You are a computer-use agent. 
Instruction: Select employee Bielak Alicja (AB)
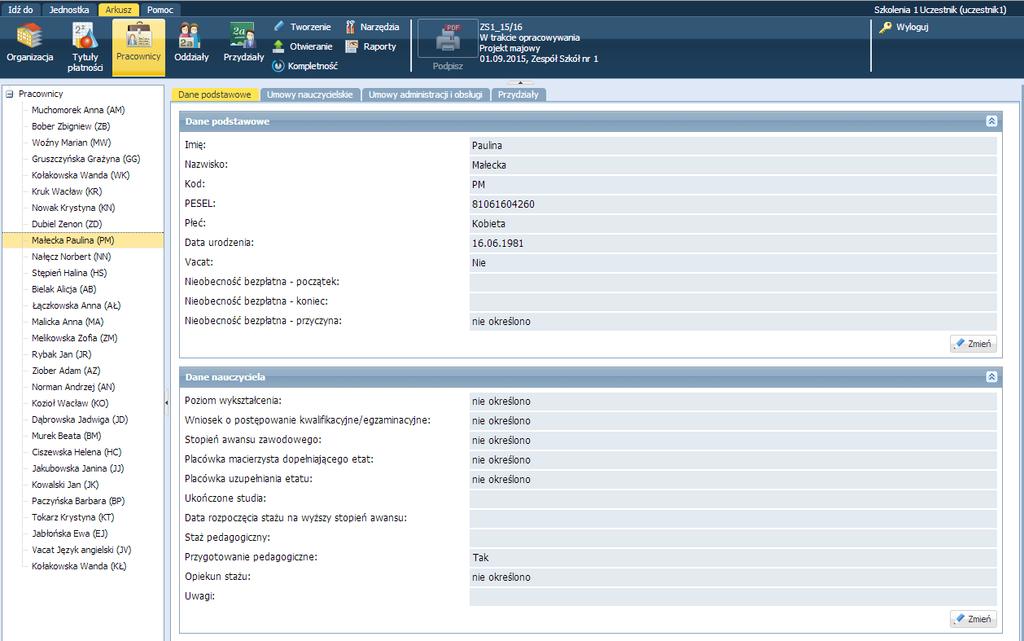click(64, 290)
